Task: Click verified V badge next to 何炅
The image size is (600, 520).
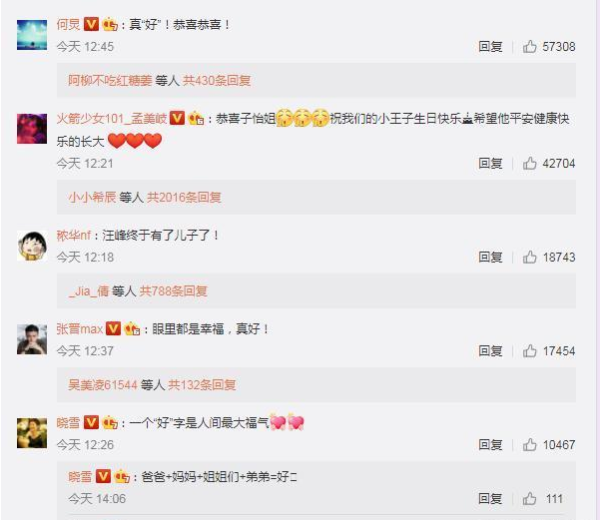Action: pyautogui.click(x=91, y=24)
